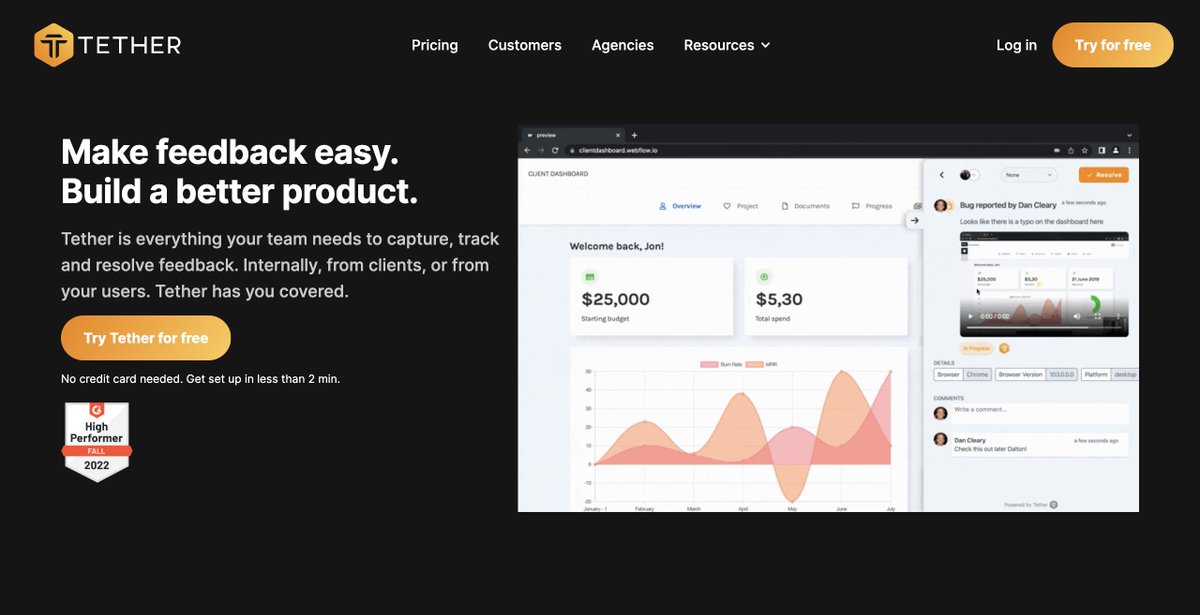The image size is (1200, 615).
Task: Go to the Agencies page
Action: pyautogui.click(x=623, y=45)
